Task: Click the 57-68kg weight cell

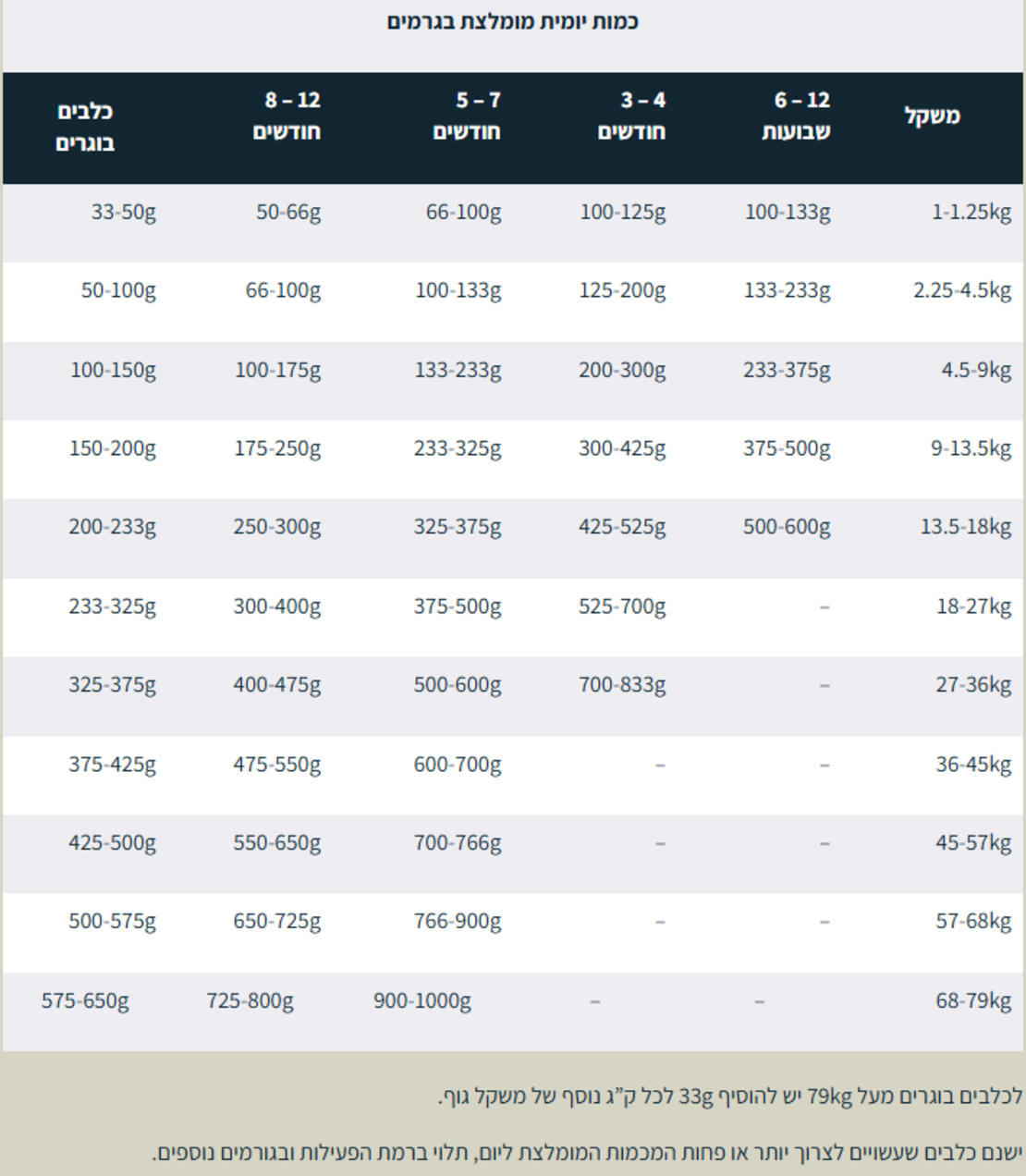Action: click(x=973, y=922)
